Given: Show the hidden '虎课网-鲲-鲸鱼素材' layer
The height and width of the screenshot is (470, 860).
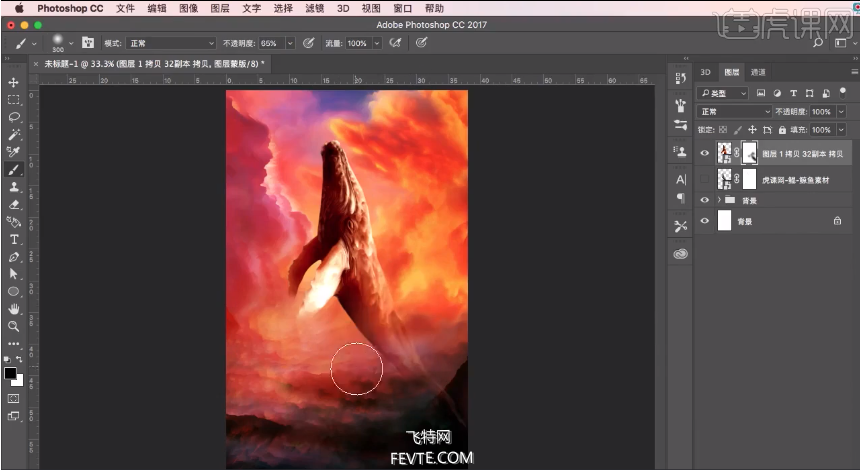Looking at the screenshot, I should pyautogui.click(x=705, y=179).
